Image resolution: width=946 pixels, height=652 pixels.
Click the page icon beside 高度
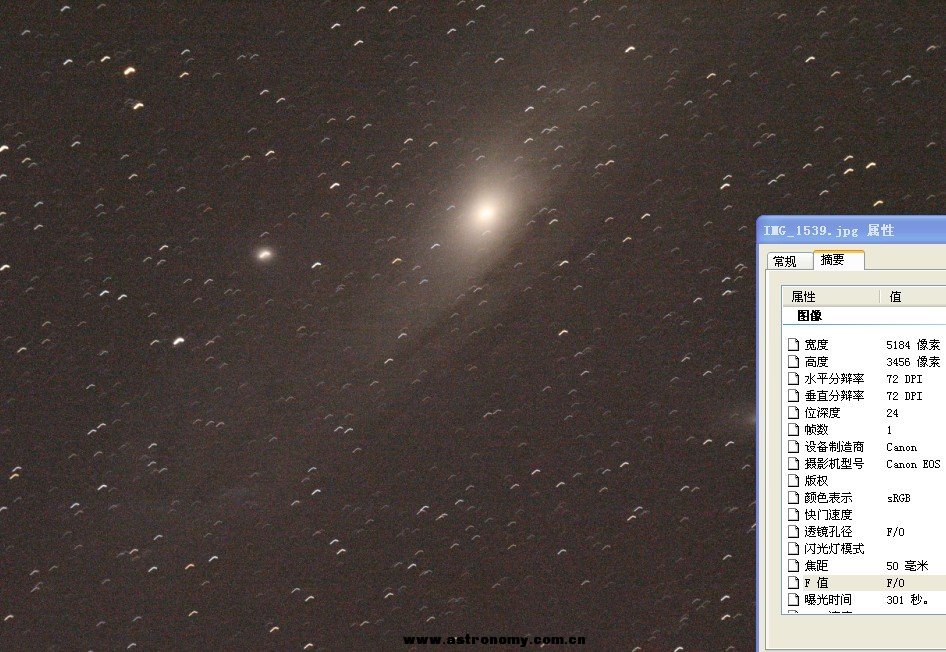794,362
